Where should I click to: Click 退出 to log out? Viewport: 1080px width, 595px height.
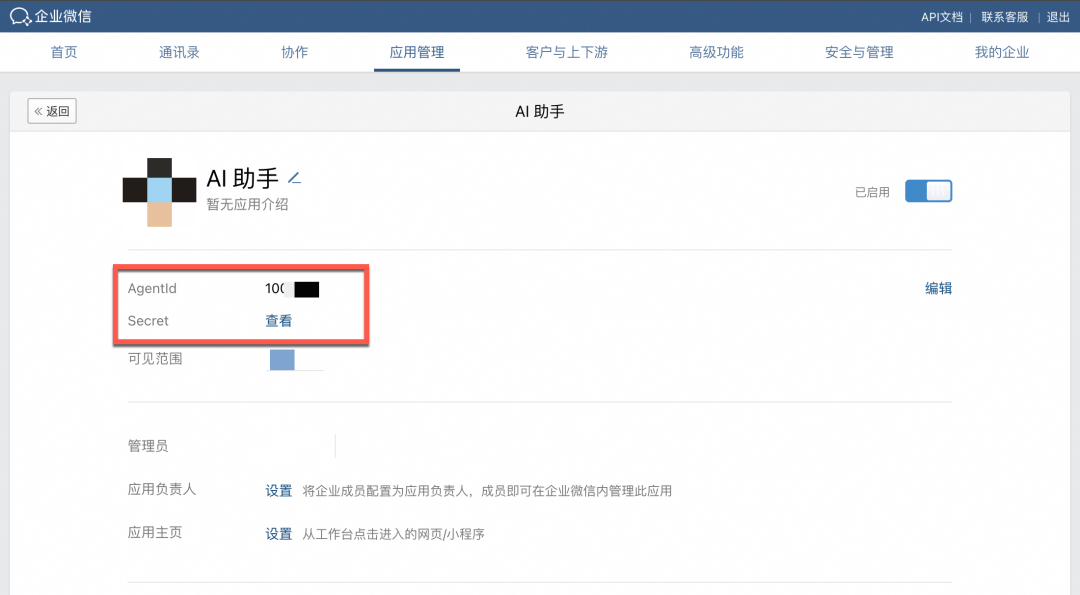1058,17
